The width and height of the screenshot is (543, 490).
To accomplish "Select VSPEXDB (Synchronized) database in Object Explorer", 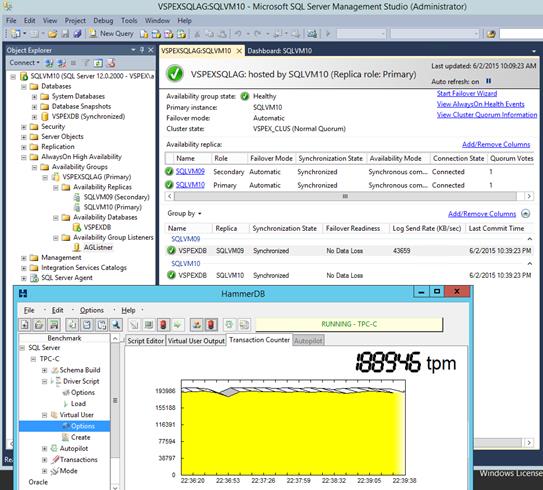I will click(x=88, y=117).
